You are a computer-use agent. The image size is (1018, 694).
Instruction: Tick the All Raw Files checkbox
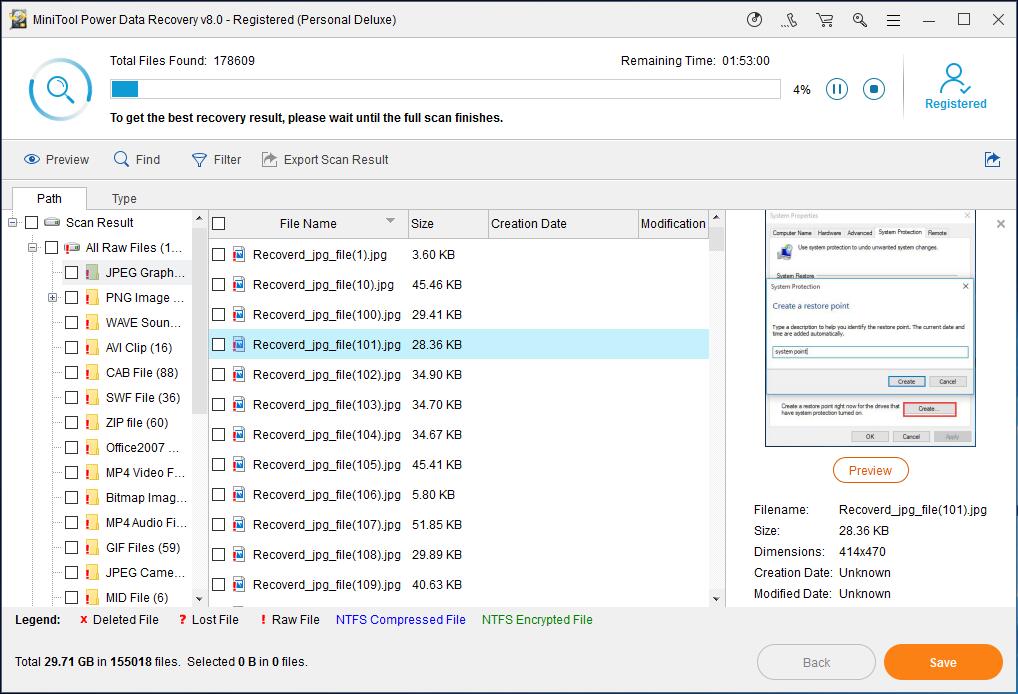pyautogui.click(x=51, y=247)
